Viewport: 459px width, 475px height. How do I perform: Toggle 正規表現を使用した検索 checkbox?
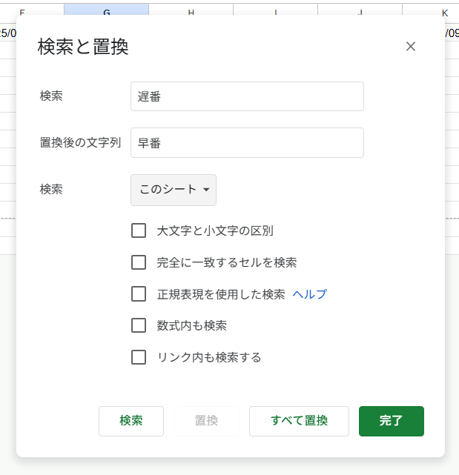[139, 294]
